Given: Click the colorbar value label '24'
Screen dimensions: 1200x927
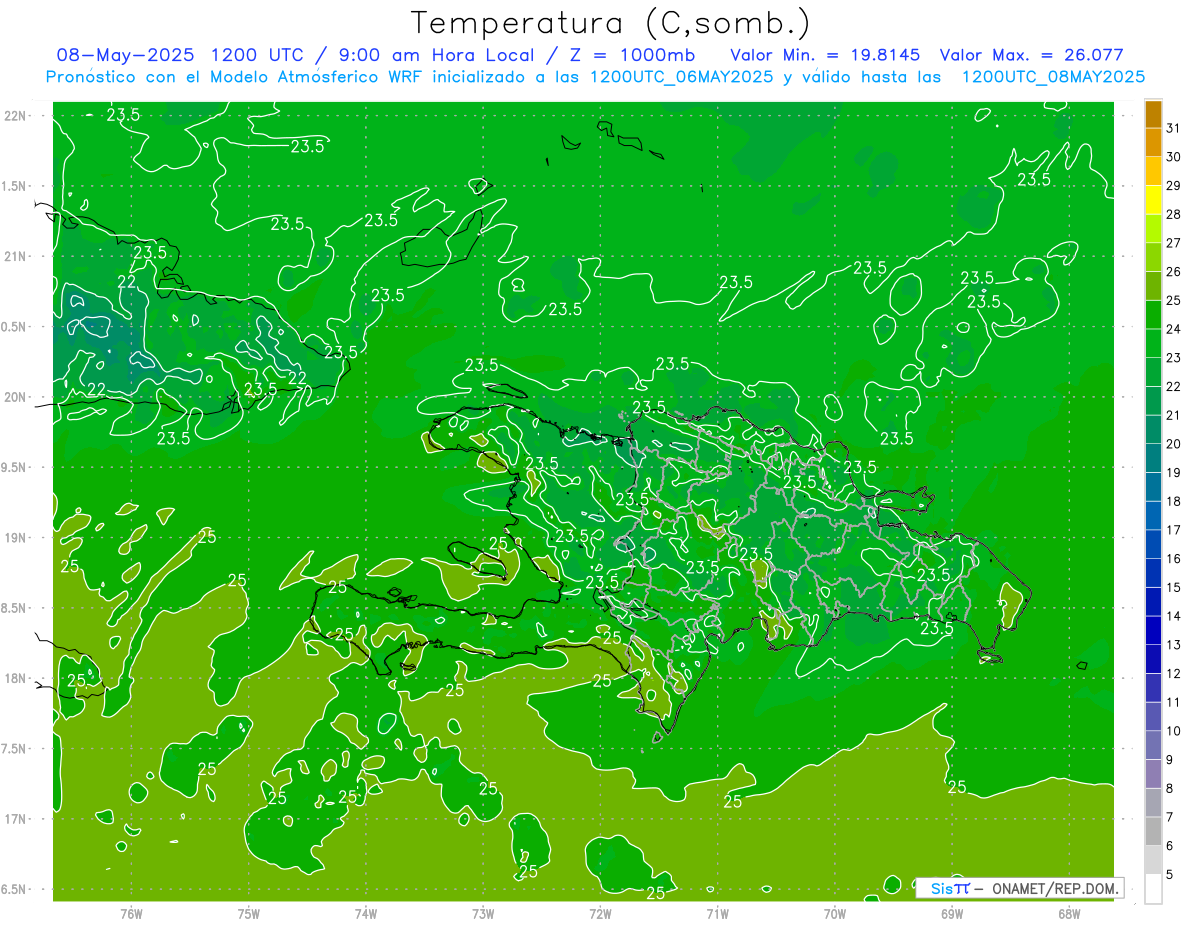Looking at the screenshot, I should coord(1174,330).
